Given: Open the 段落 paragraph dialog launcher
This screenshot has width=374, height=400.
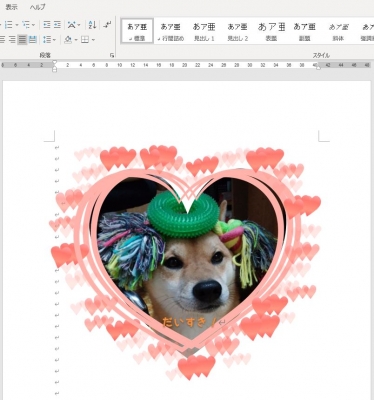Looking at the screenshot, I should pyautogui.click(x=112, y=55).
